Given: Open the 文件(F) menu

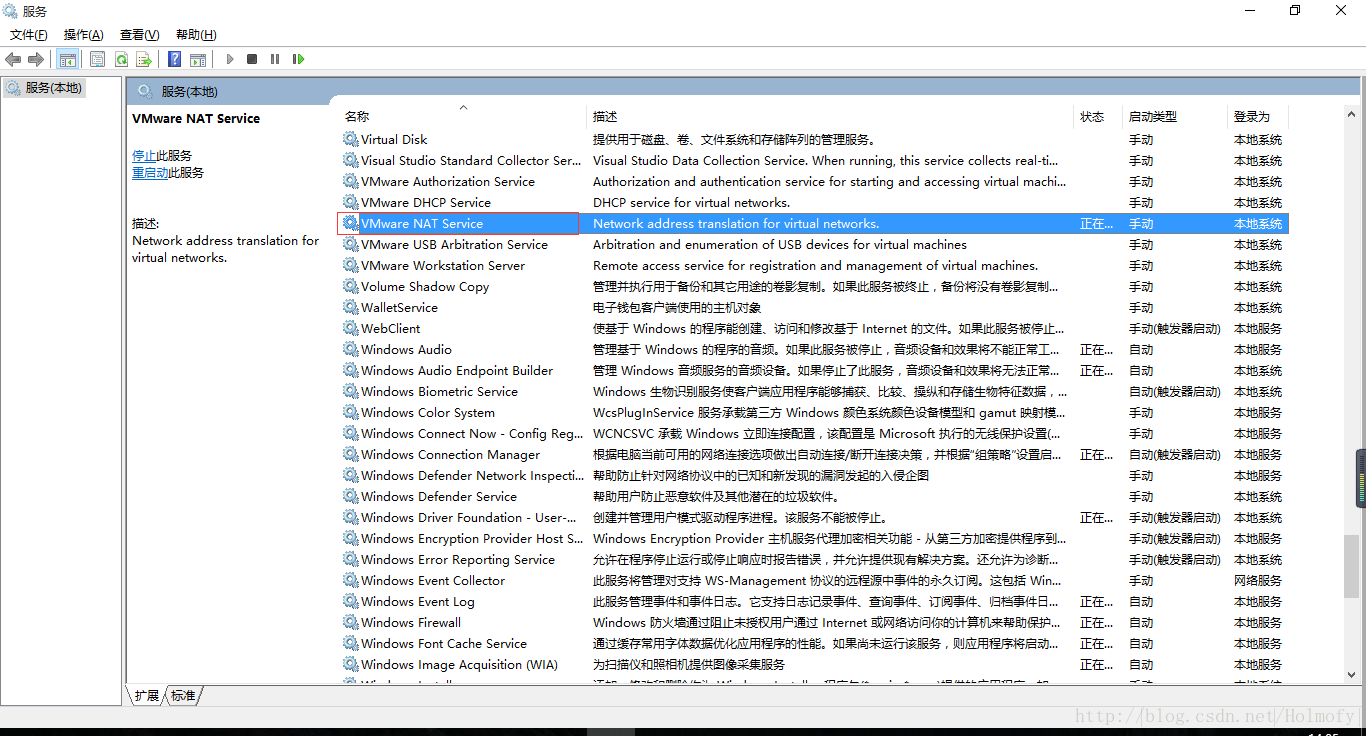Looking at the screenshot, I should pos(29,35).
